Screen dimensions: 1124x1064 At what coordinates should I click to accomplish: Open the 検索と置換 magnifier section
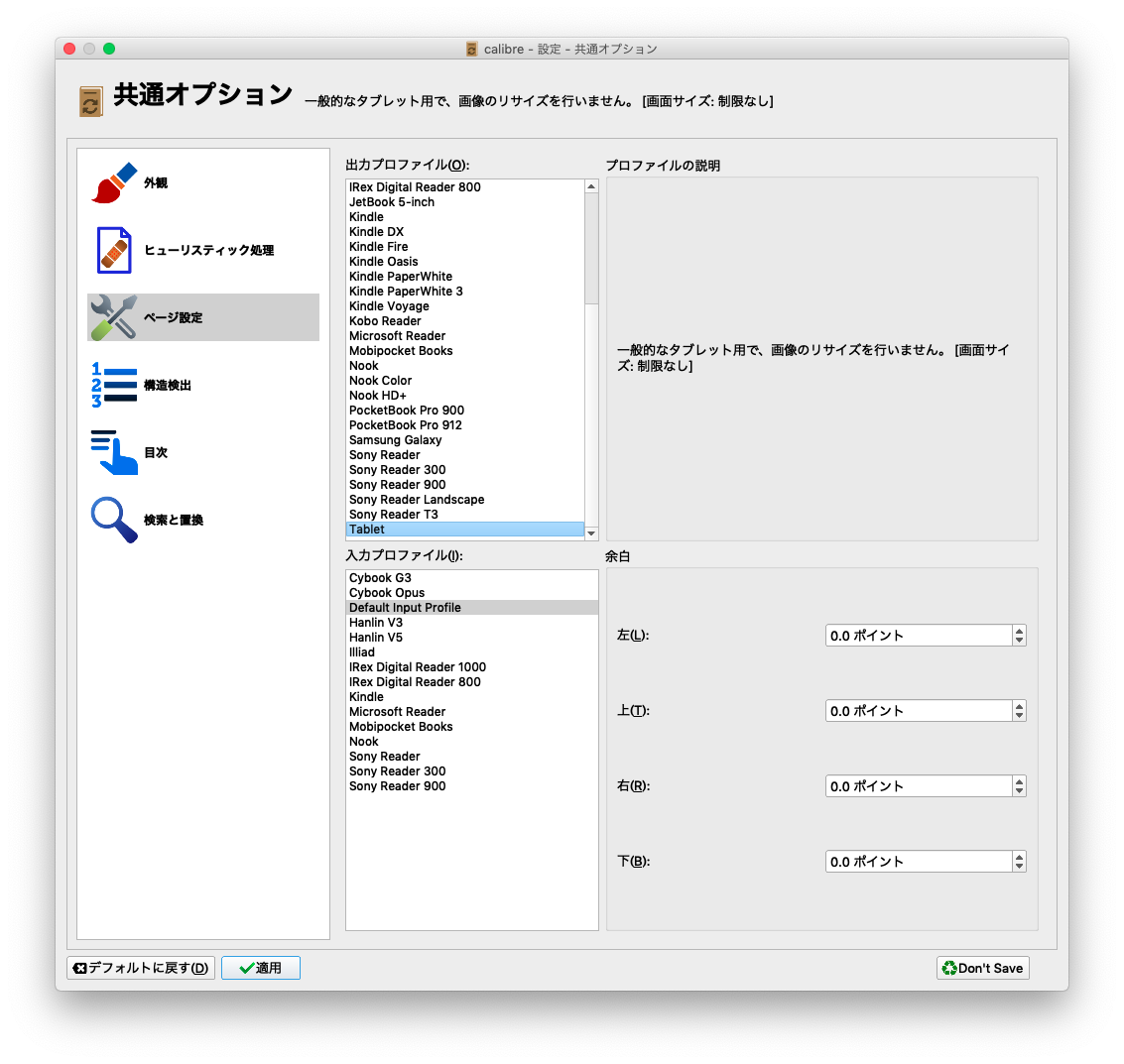(202, 520)
